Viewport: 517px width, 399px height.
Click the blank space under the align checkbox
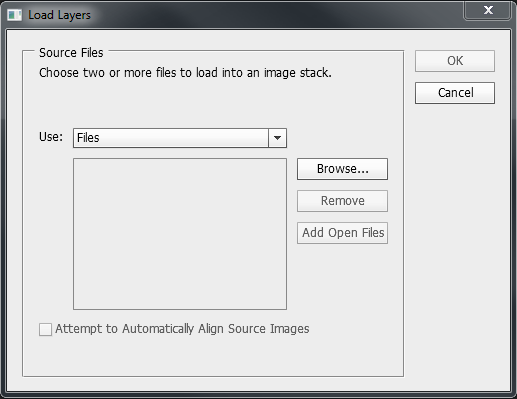tap(213, 357)
